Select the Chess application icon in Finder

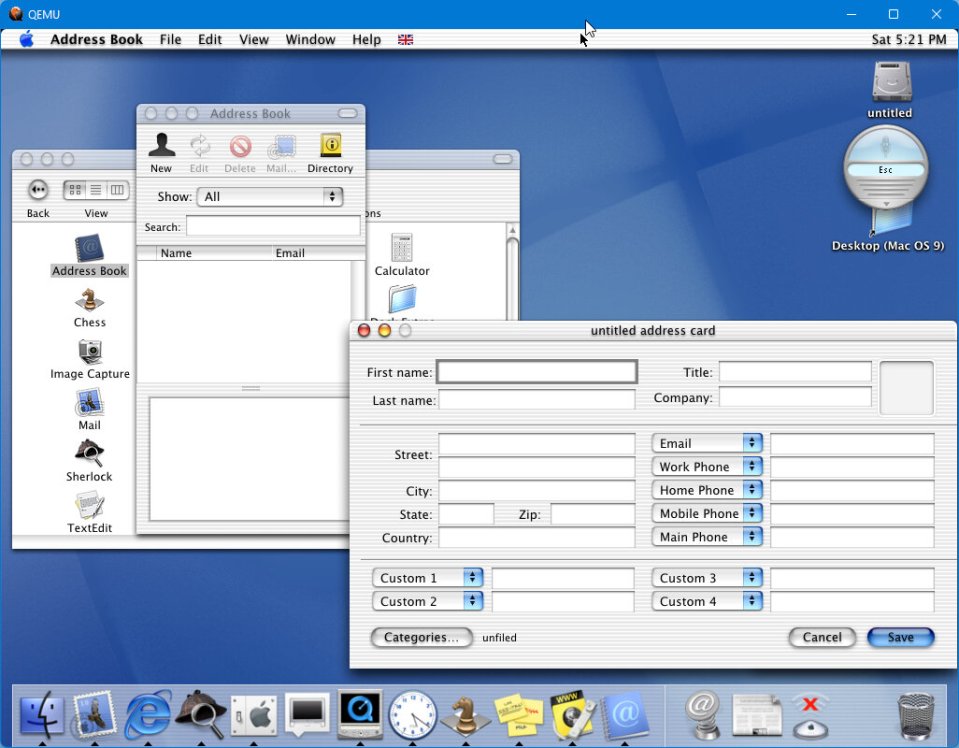point(89,301)
